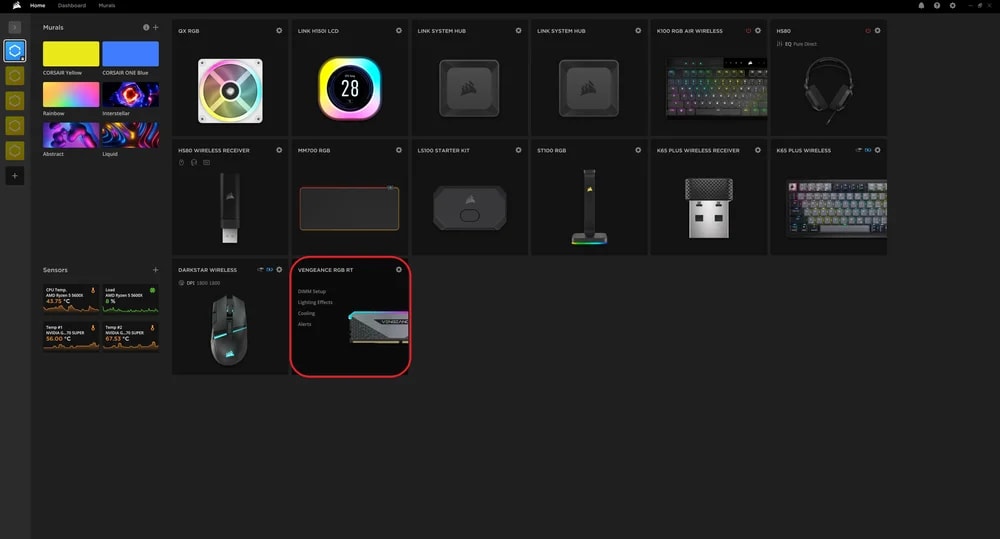Click the MM700 RGB mousepad image
The height and width of the screenshot is (539, 1000).
(x=349, y=208)
